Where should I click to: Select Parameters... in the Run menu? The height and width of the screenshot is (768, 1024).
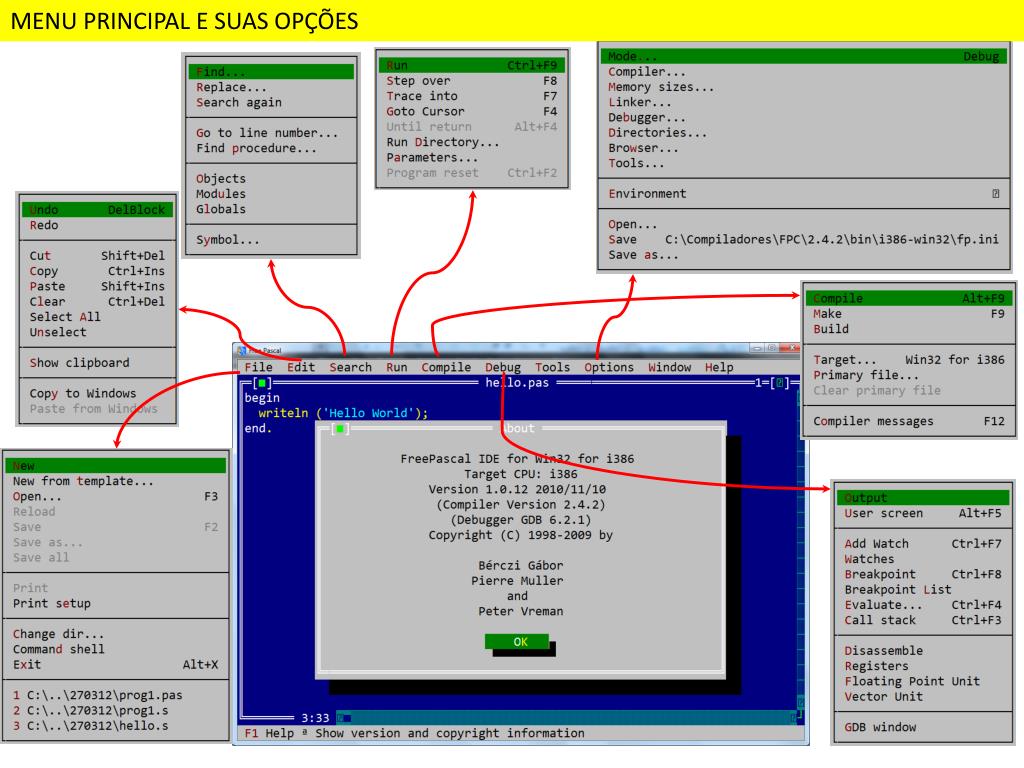(x=472, y=157)
